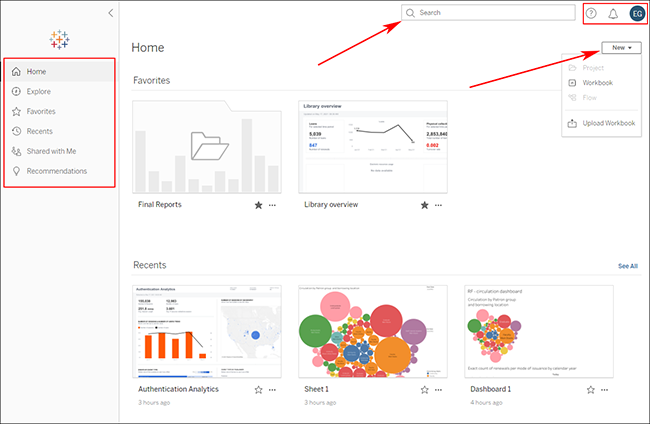Open the New dropdown button
650x424 pixels.
(621, 48)
